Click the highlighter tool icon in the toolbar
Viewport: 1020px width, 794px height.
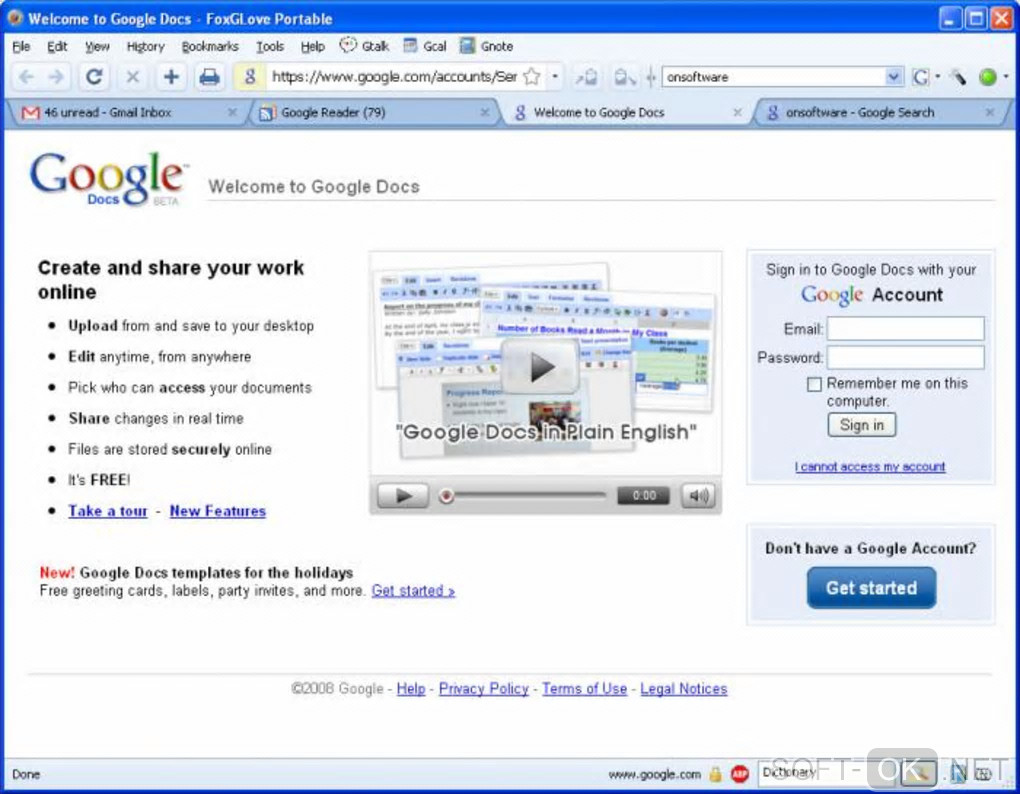pos(958,77)
